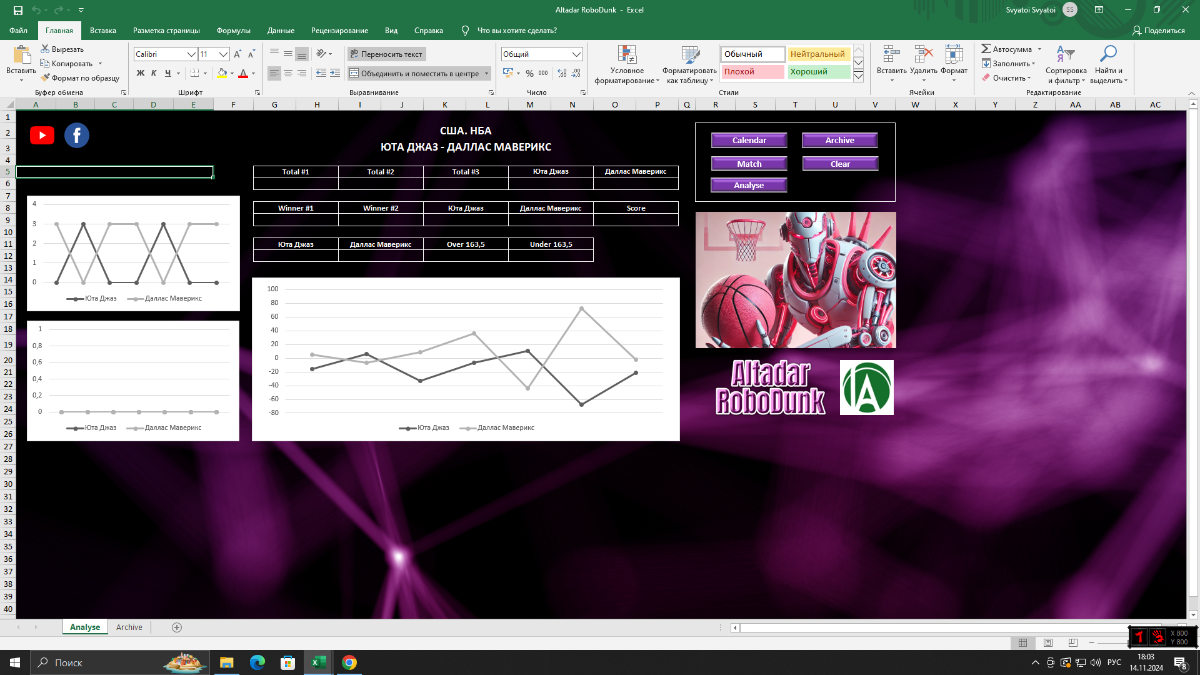The image size is (1200, 675).
Task: Open the Calibri font name dropdown
Action: coord(192,54)
